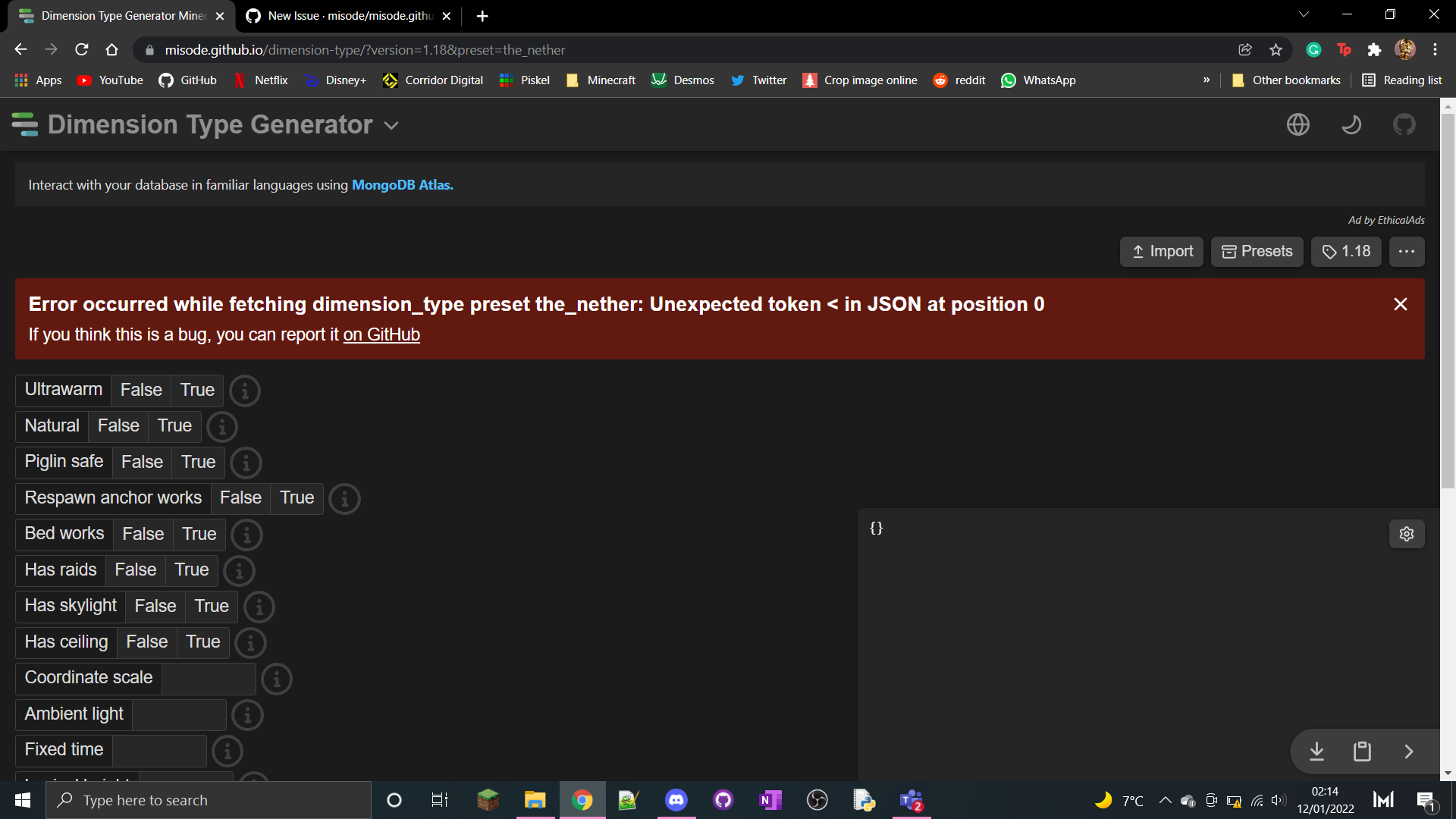Show the Coordinate scale info tooltip
Screen dimensions: 1456x819
(276, 679)
